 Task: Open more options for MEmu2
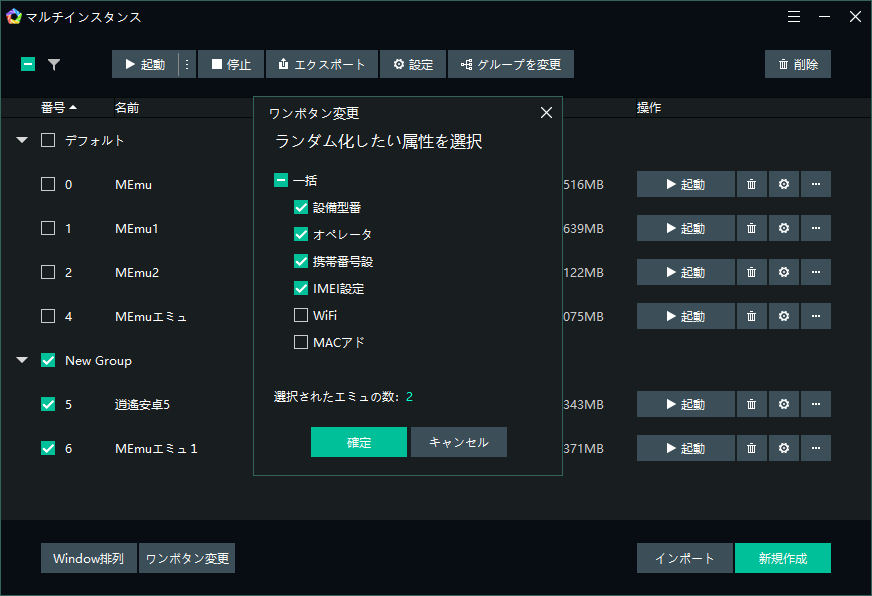point(816,272)
